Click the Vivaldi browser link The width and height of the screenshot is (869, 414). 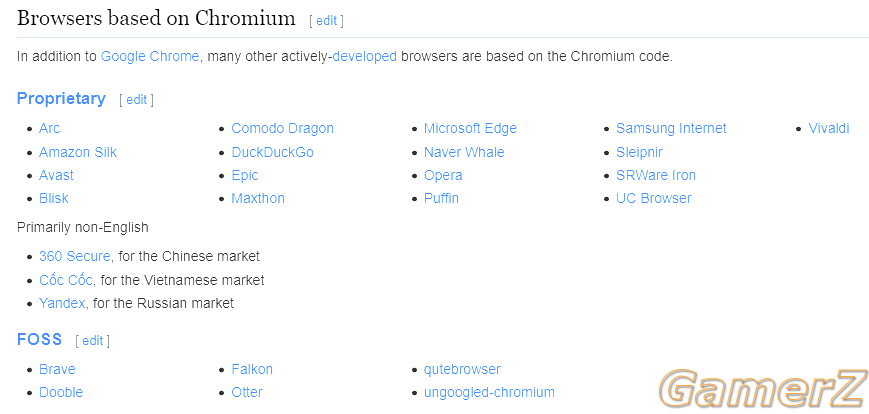pos(829,129)
